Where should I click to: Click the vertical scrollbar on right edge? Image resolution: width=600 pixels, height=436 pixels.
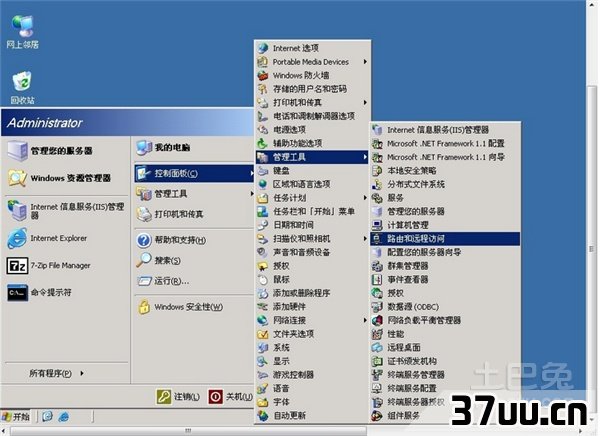tap(592, 249)
